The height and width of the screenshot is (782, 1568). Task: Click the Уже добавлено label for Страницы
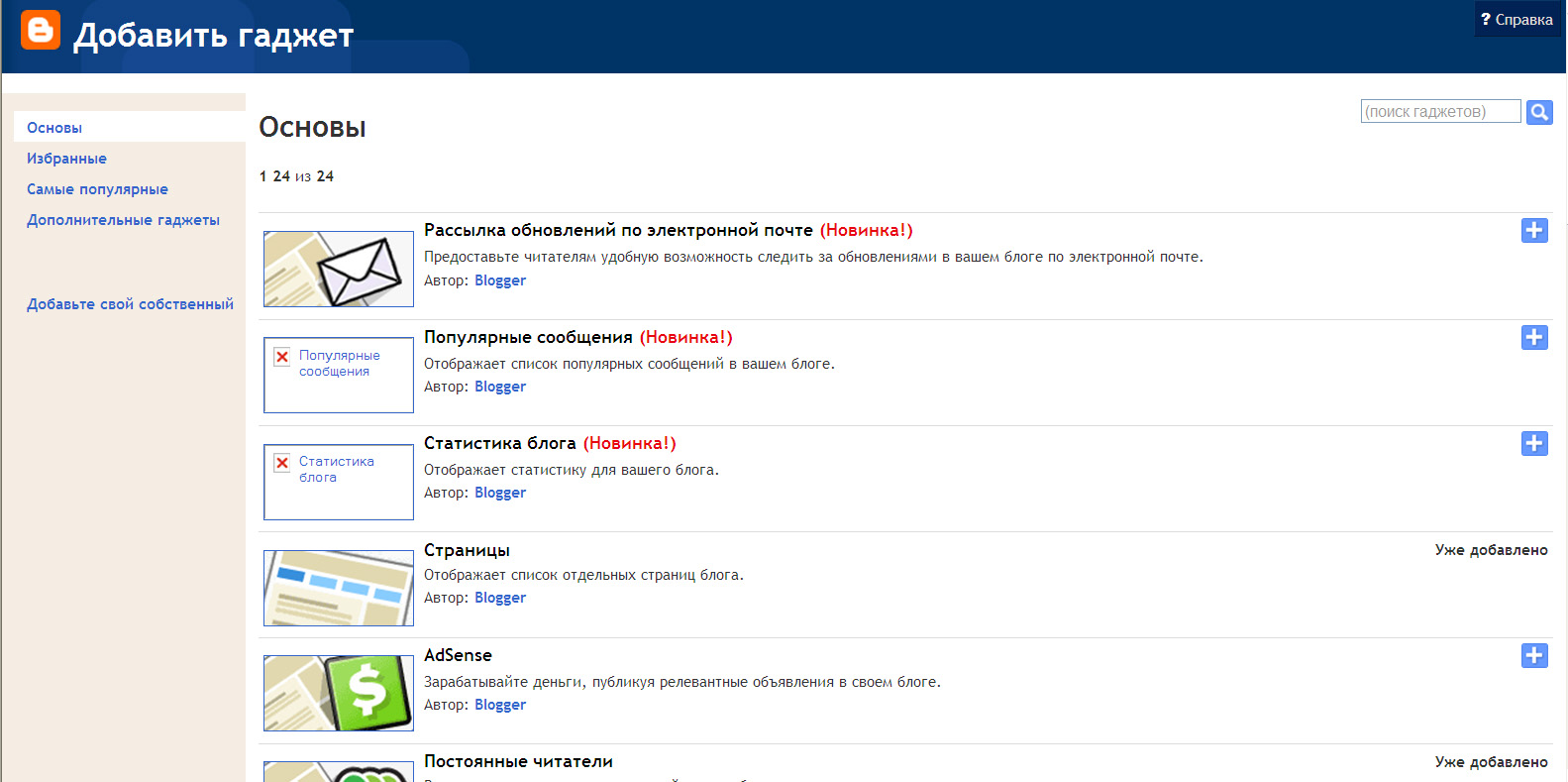(1491, 550)
